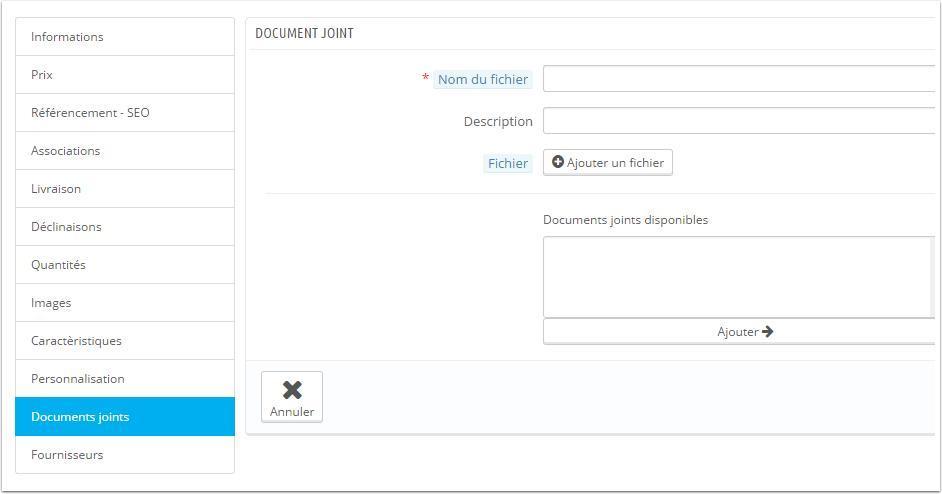The height and width of the screenshot is (494, 942).
Task: Click the X icon above Annuler
Action: [292, 390]
